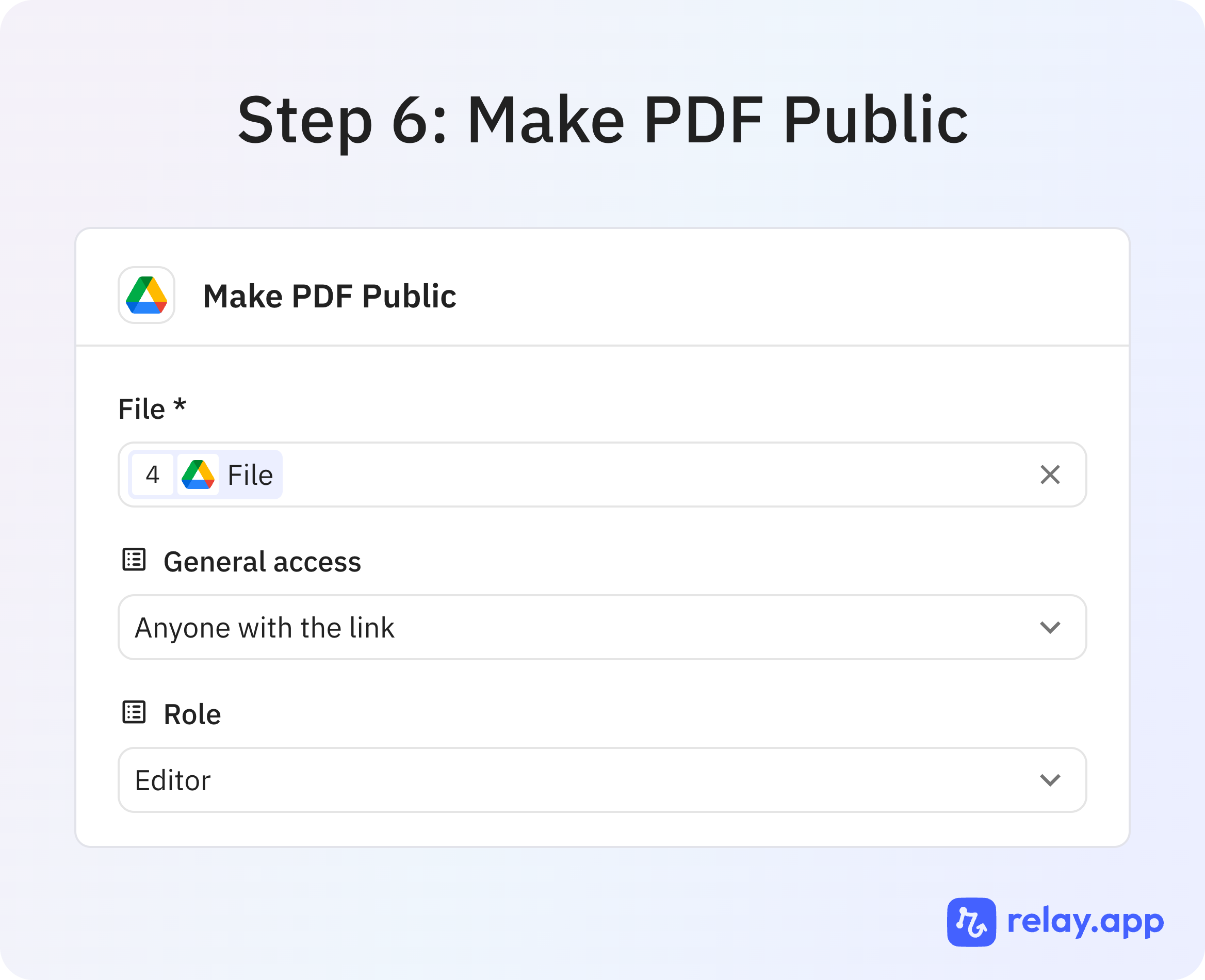Click the 'Role' field label

[192, 714]
